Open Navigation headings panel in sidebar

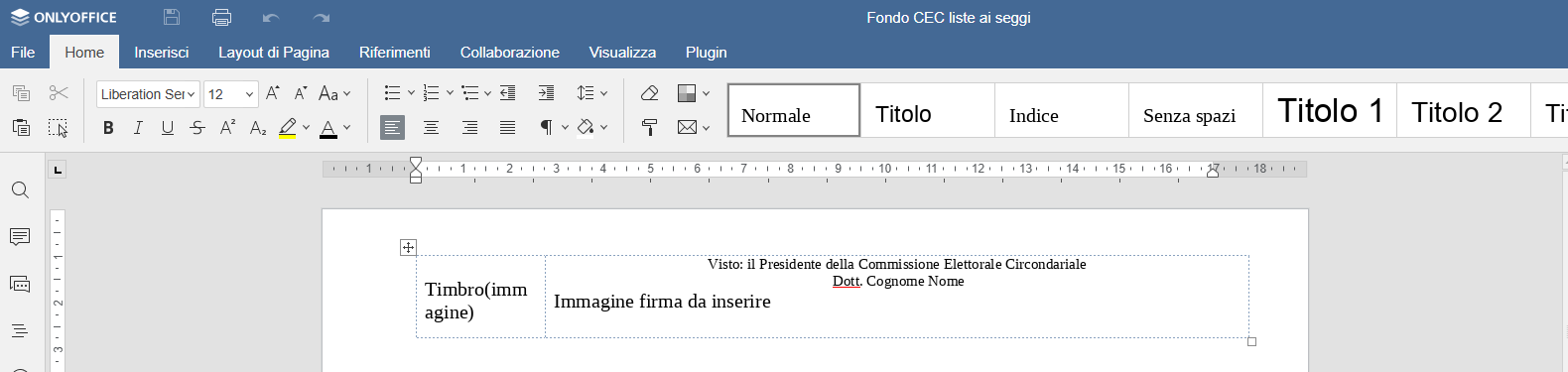click(20, 331)
